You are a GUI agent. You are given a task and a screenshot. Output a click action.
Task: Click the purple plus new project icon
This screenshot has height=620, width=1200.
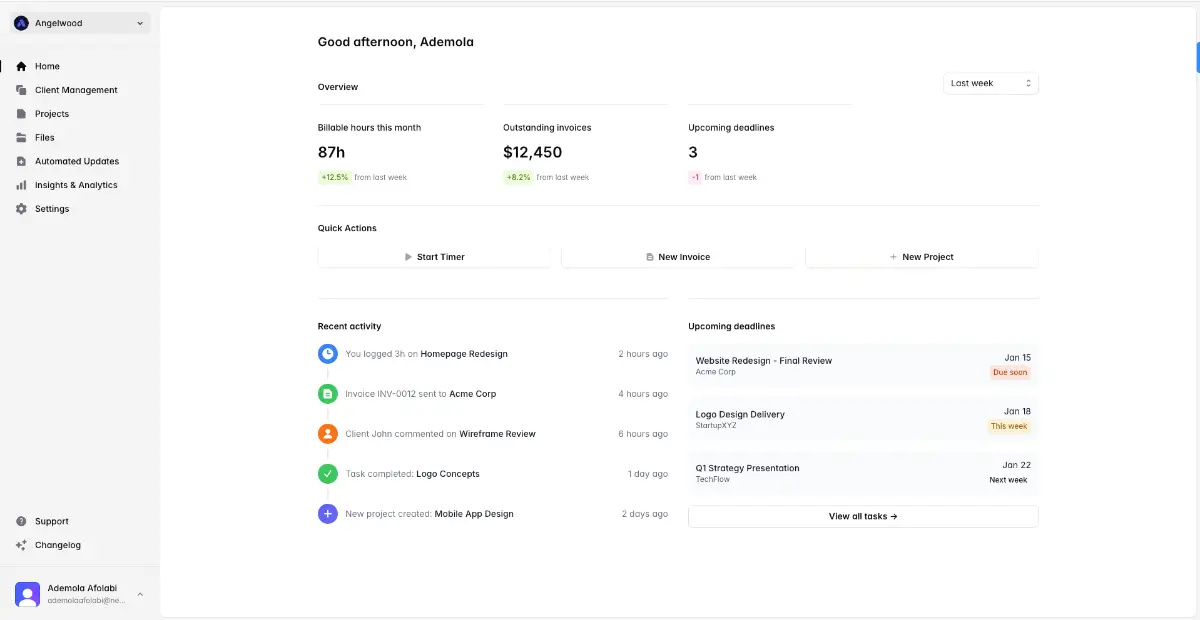pyautogui.click(x=327, y=514)
